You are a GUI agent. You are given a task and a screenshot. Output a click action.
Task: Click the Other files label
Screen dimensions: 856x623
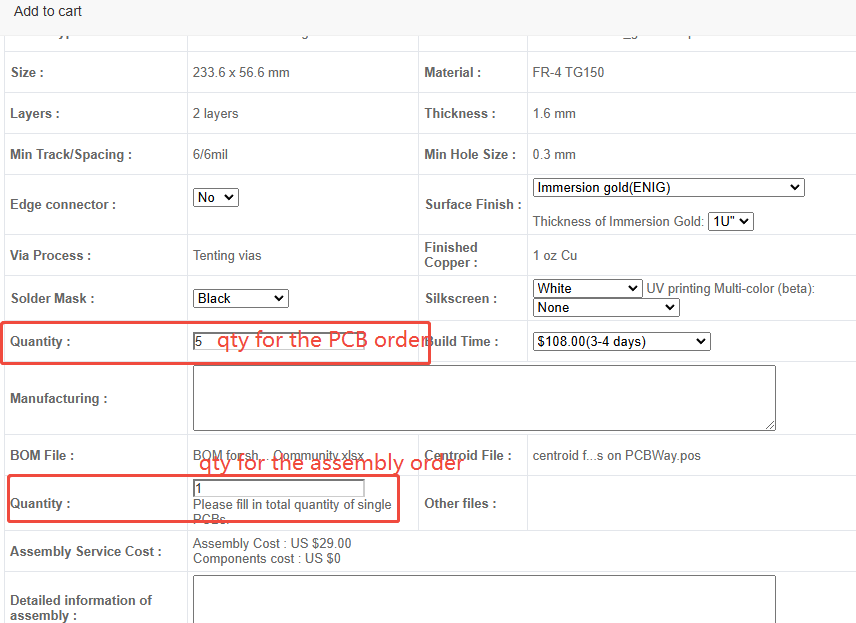tap(460, 503)
